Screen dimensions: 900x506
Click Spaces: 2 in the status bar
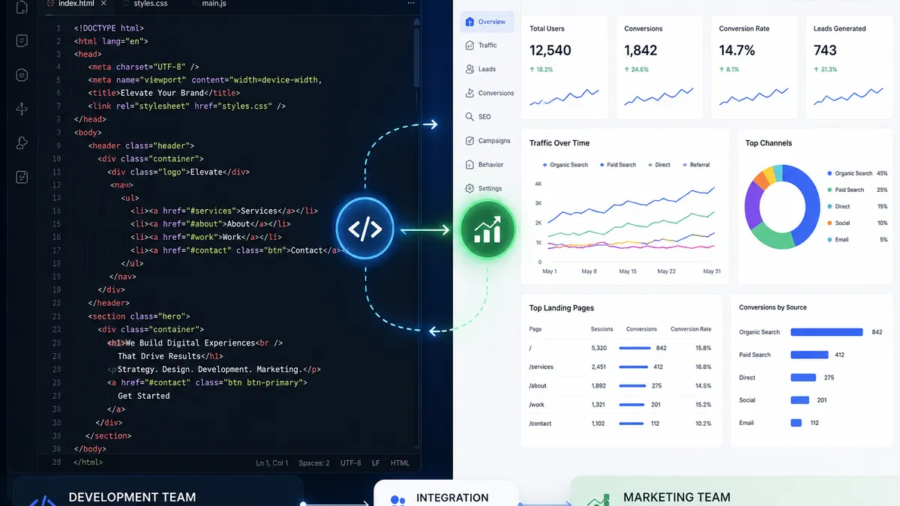coord(314,463)
